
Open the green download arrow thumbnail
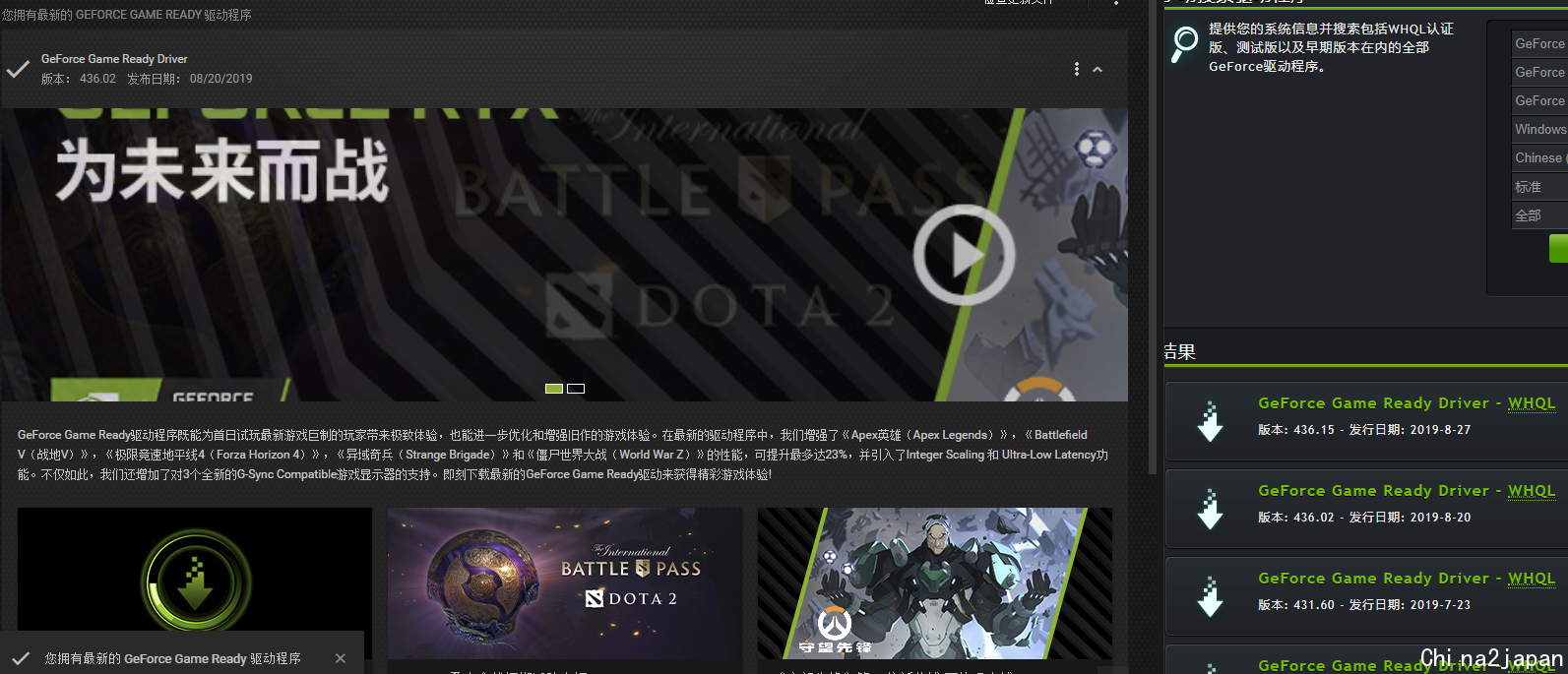click(x=195, y=583)
